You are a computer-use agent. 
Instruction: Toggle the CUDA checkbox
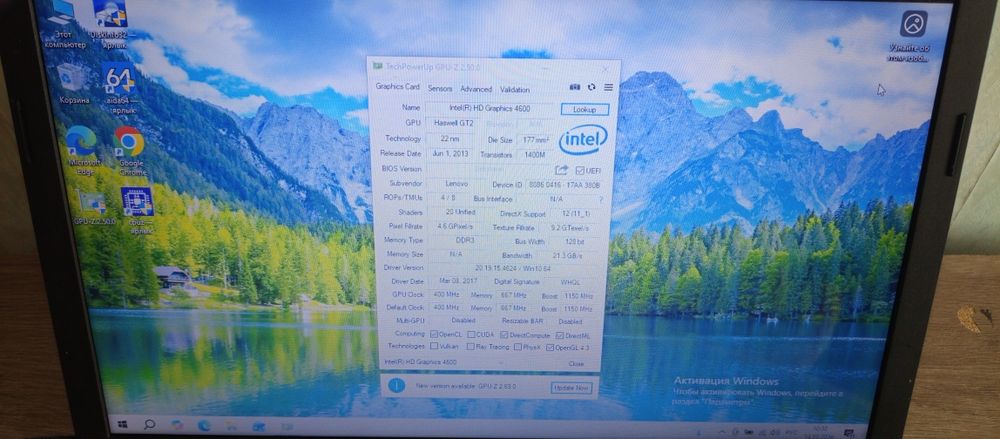click(x=471, y=334)
